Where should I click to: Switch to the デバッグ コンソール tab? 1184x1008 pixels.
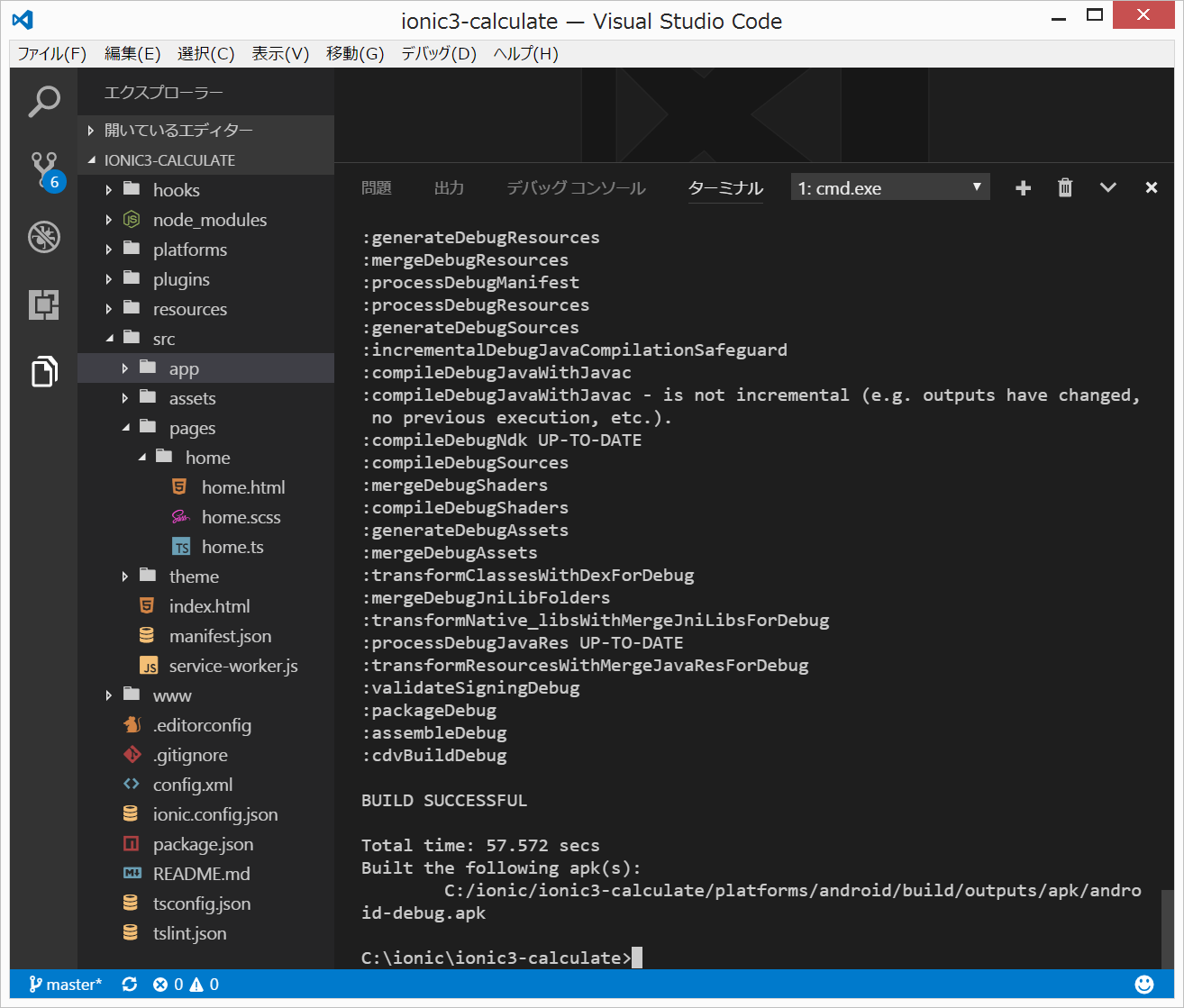pyautogui.click(x=576, y=188)
